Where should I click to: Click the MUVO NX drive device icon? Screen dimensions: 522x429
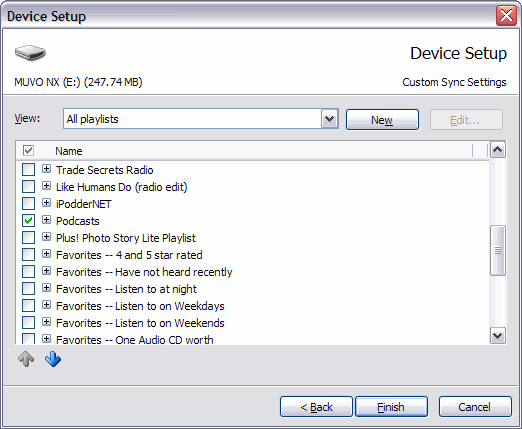point(30,53)
